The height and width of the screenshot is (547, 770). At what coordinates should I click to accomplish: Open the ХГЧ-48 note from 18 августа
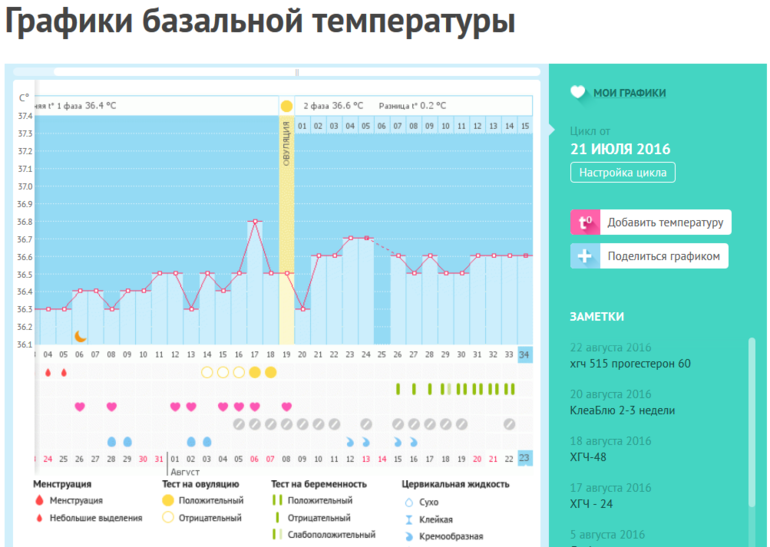pyautogui.click(x=589, y=456)
